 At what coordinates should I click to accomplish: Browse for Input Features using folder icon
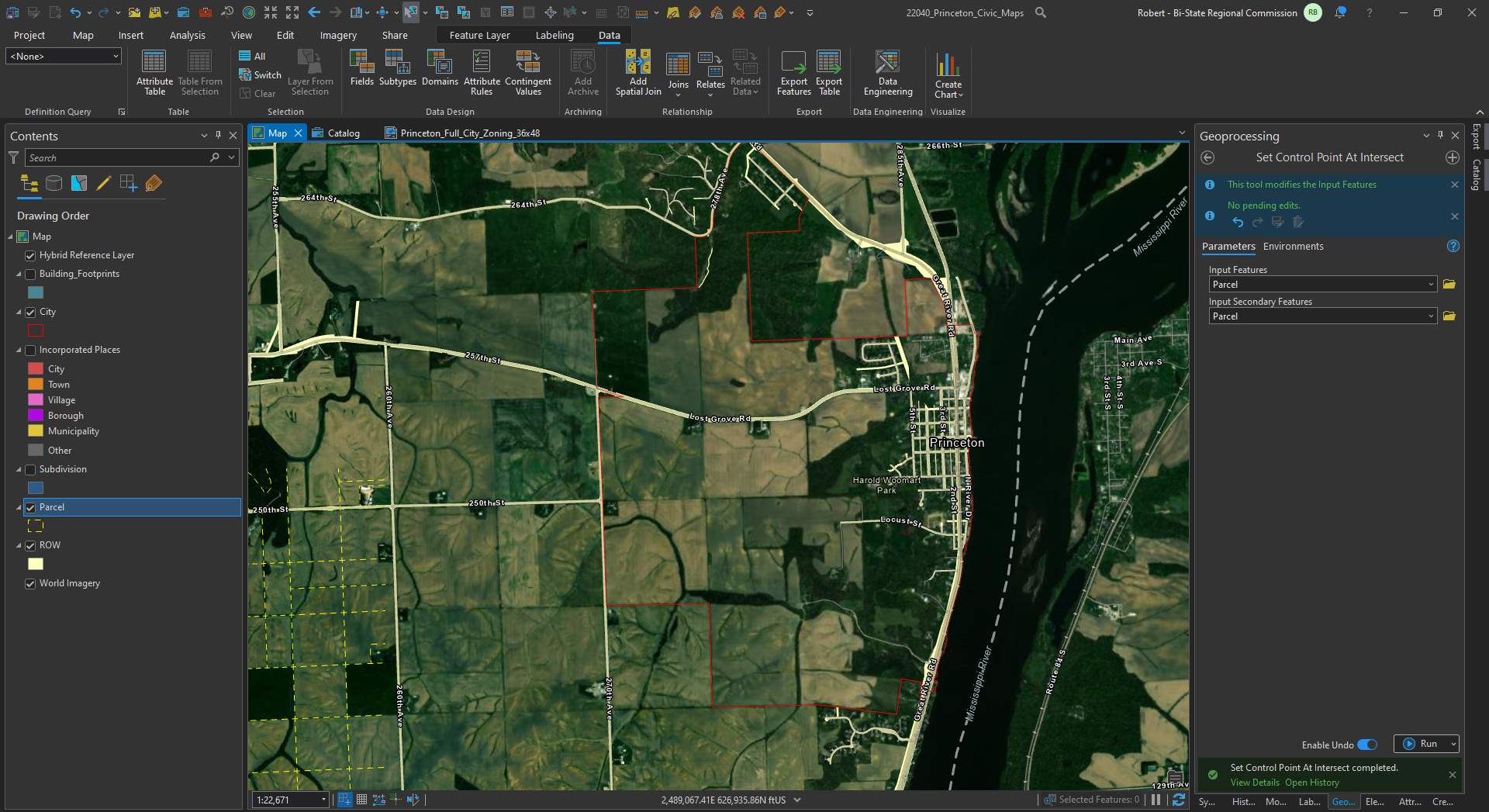(x=1450, y=284)
